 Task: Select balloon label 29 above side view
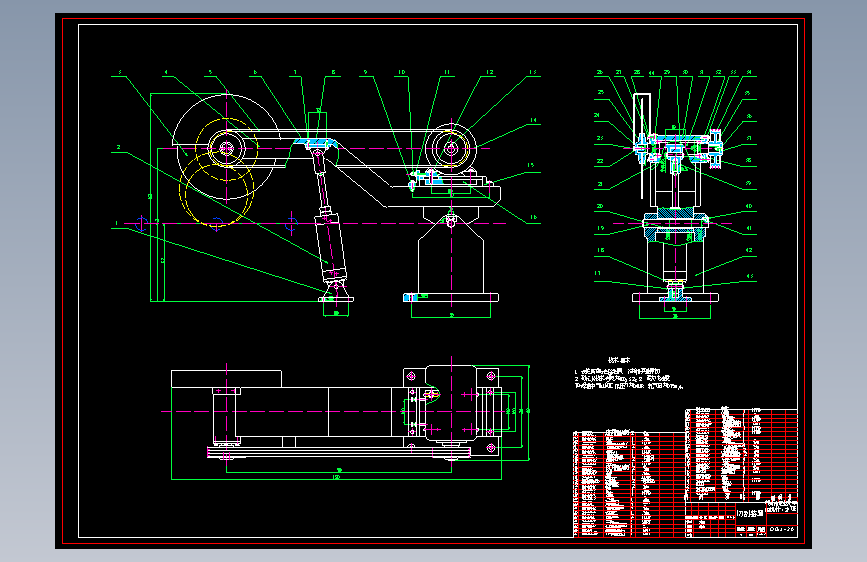(667, 72)
